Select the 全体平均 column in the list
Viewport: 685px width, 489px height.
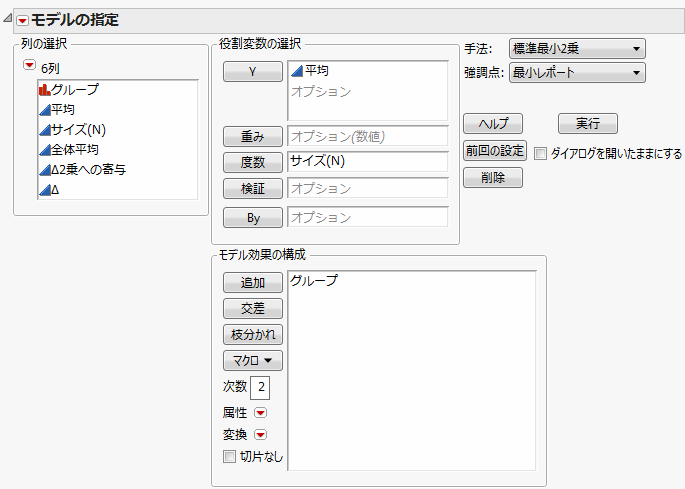point(74,150)
